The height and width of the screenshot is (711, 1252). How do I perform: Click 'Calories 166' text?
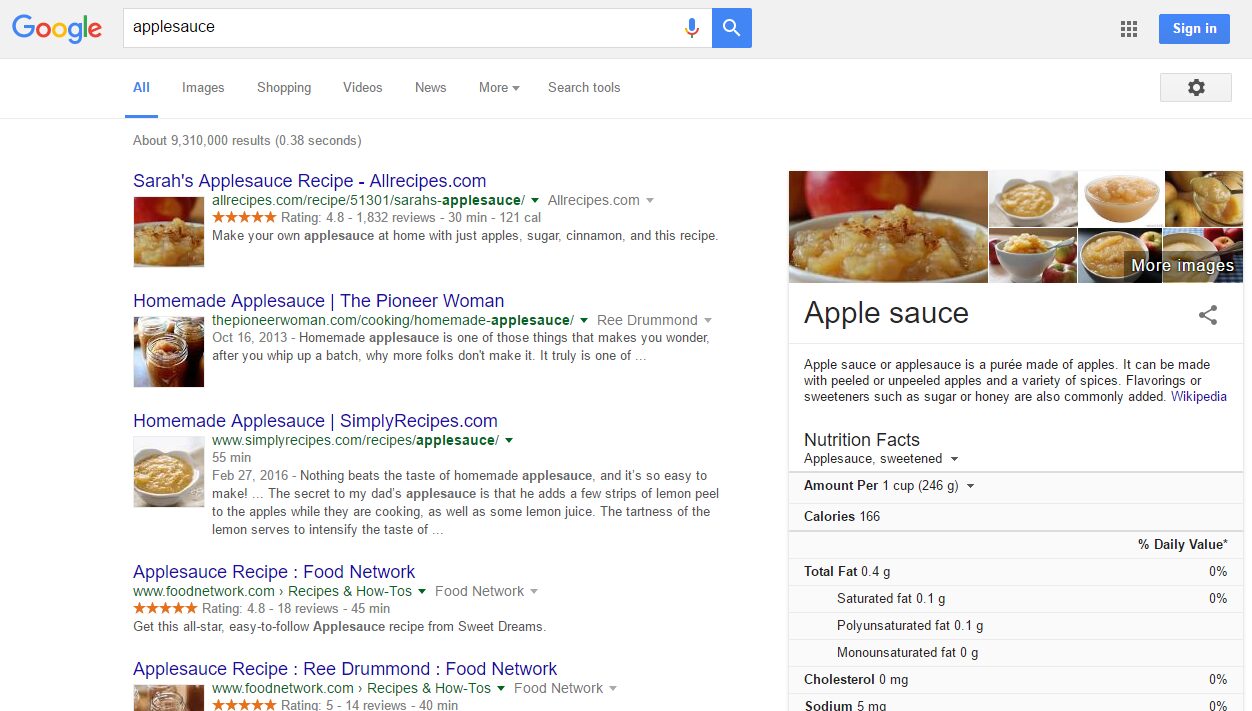[842, 517]
